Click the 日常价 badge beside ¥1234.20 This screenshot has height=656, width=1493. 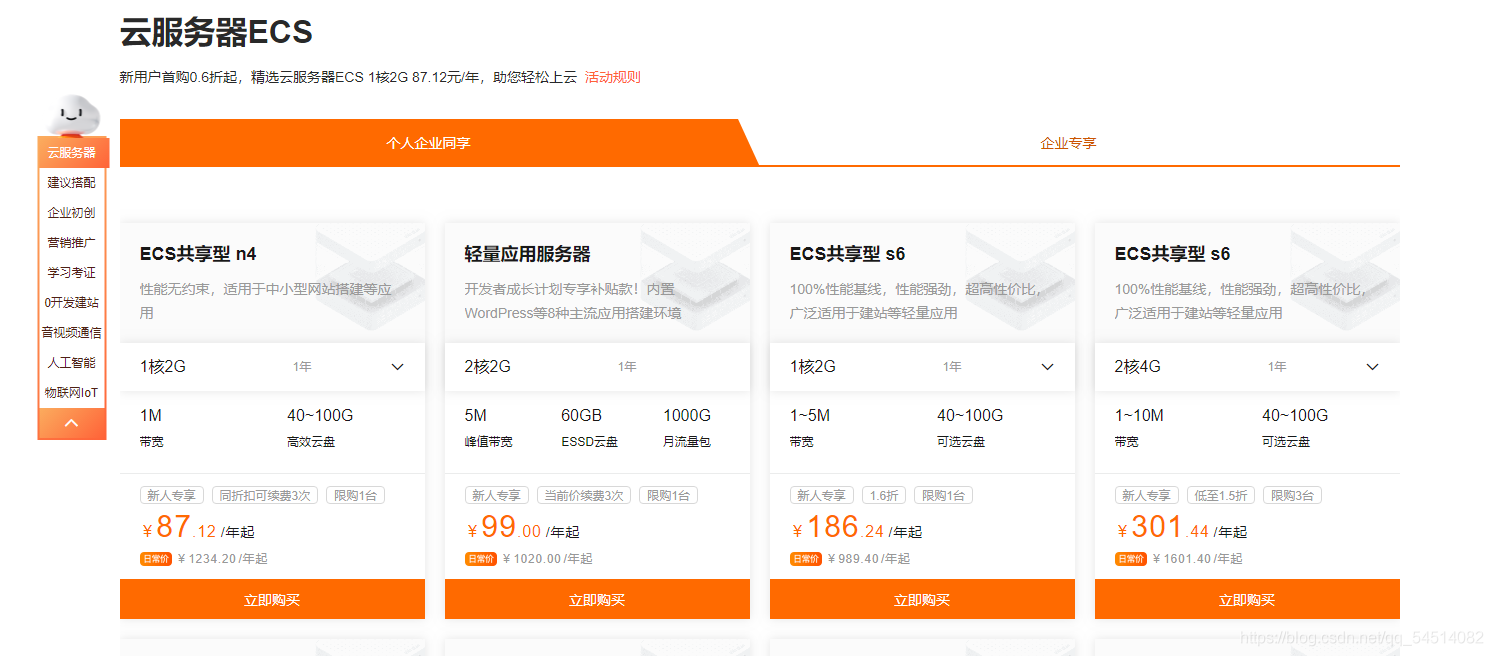coord(155,559)
